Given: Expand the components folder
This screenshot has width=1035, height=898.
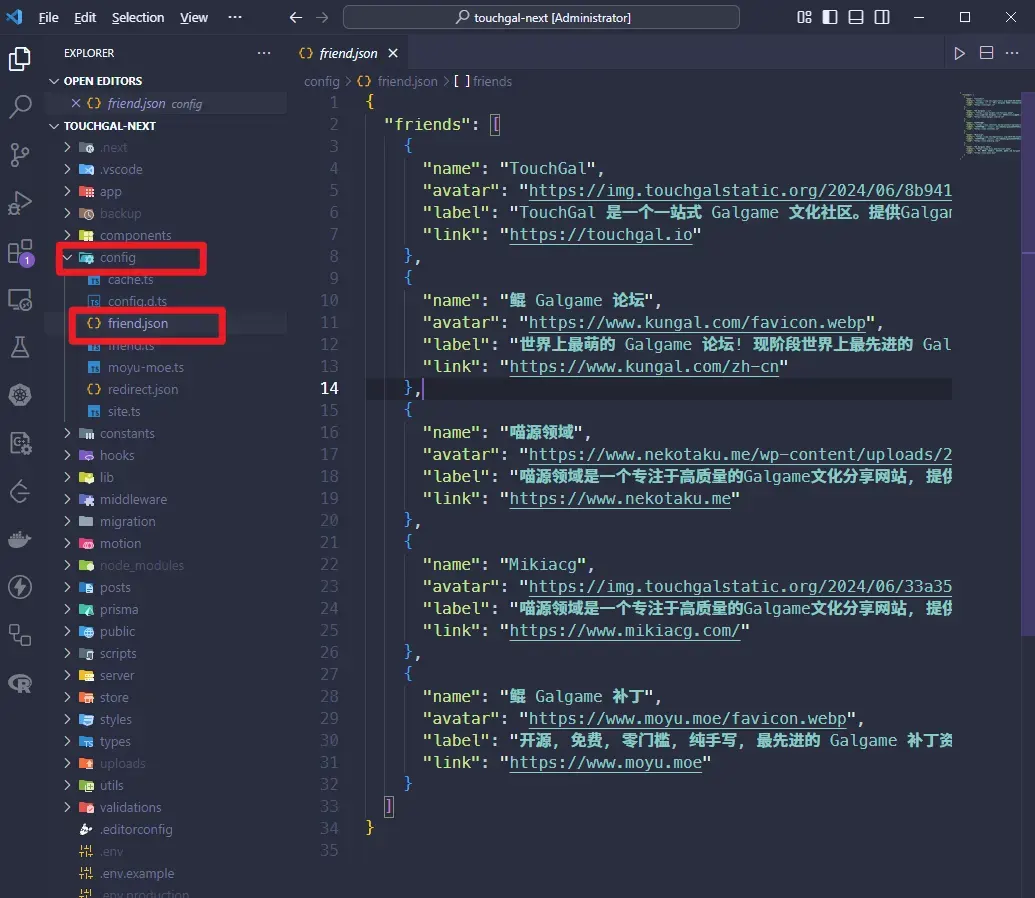Looking at the screenshot, I should 135,236.
